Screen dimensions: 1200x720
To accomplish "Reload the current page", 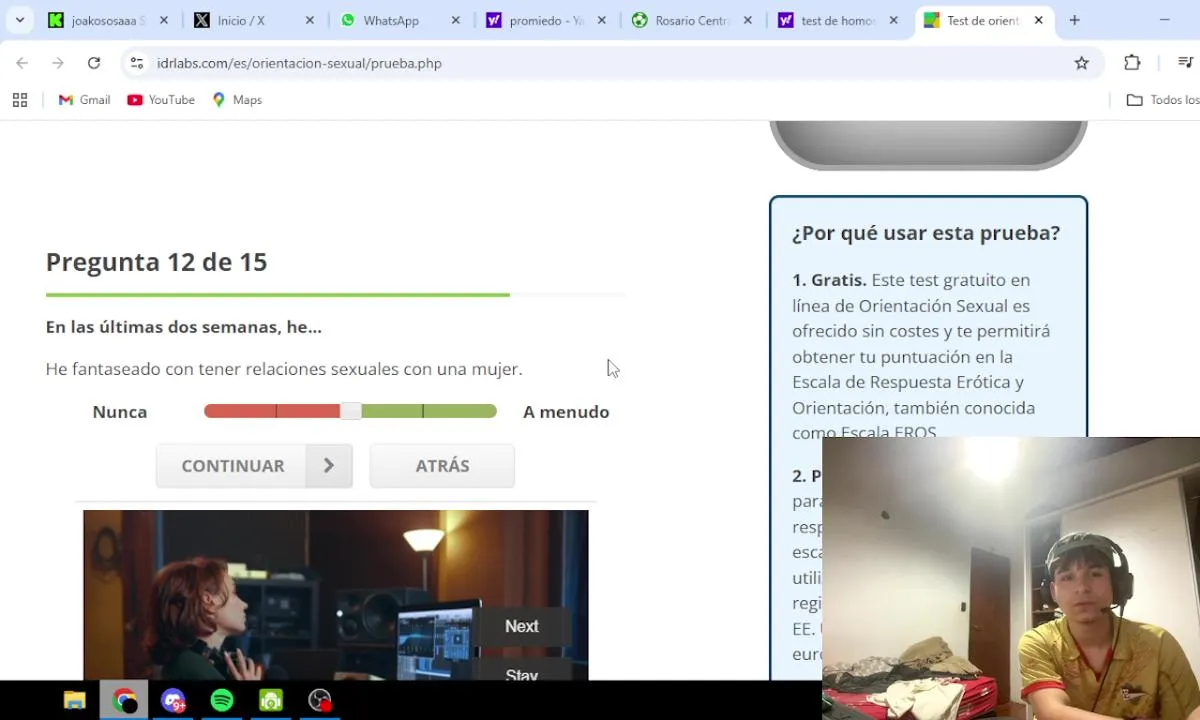I will pos(94,63).
